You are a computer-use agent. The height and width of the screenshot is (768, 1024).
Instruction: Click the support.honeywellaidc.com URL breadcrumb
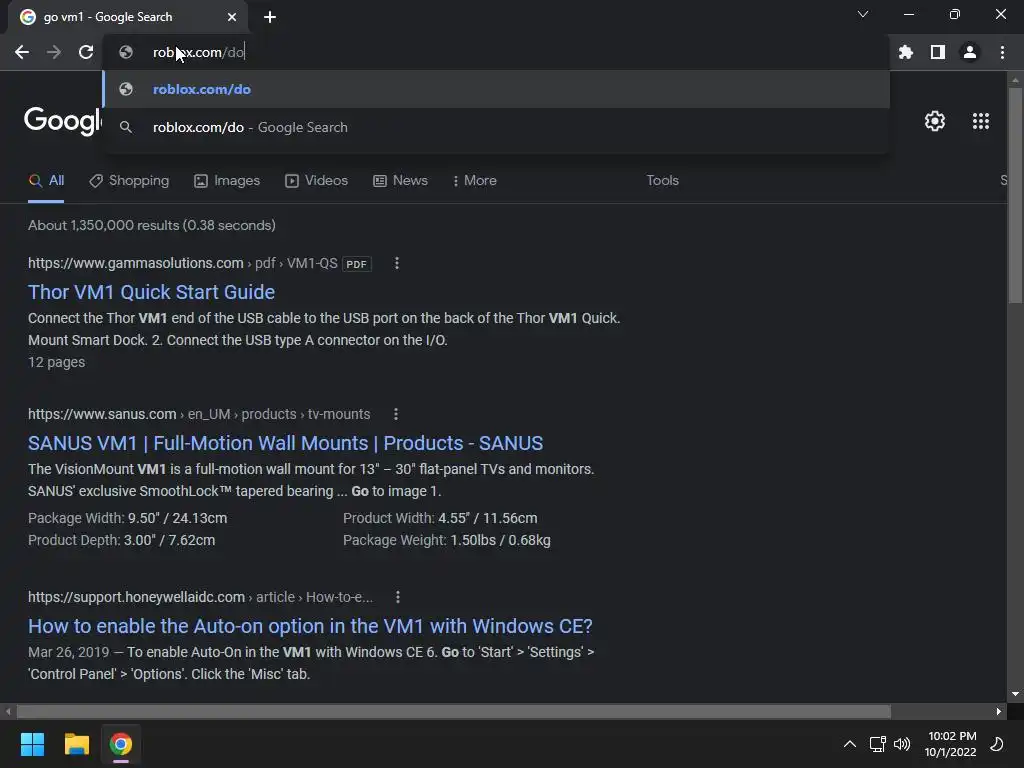click(x=200, y=597)
